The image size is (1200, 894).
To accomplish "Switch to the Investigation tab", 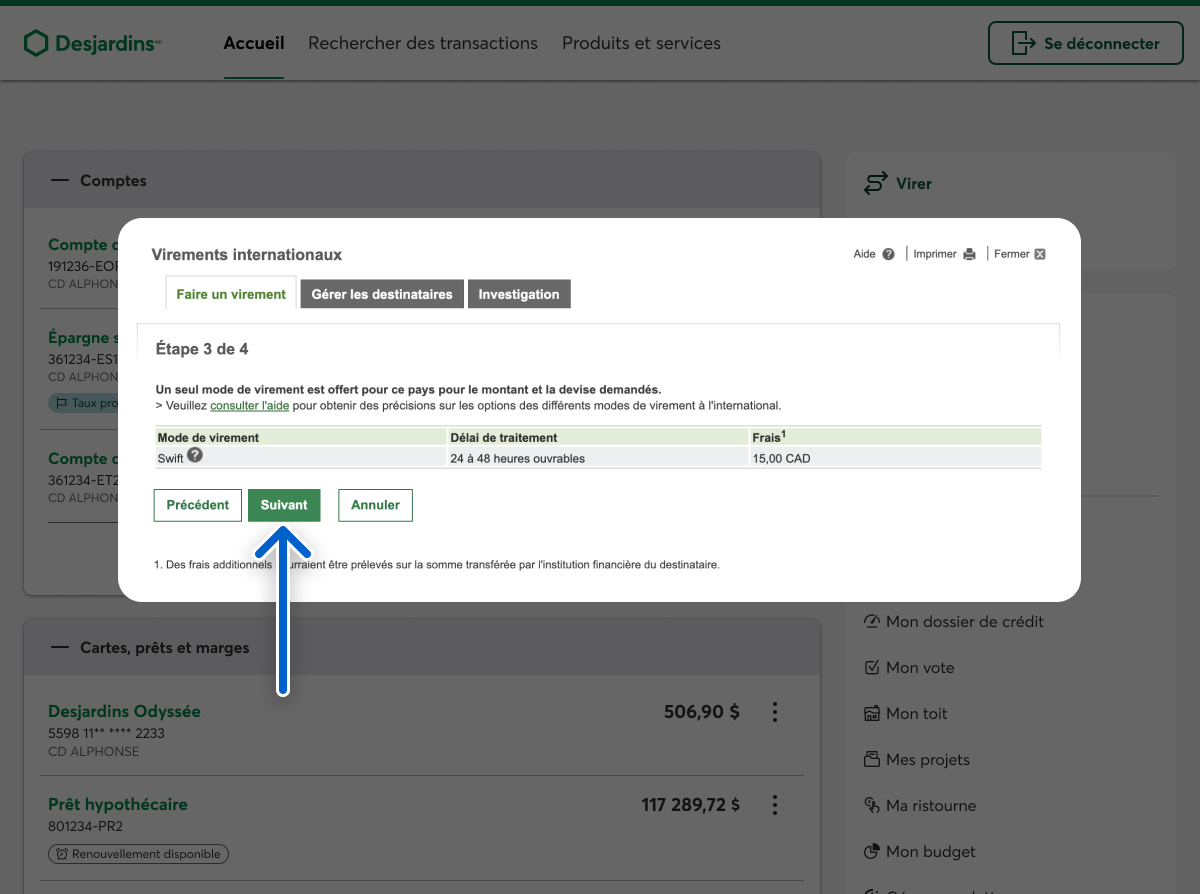I will pos(518,294).
